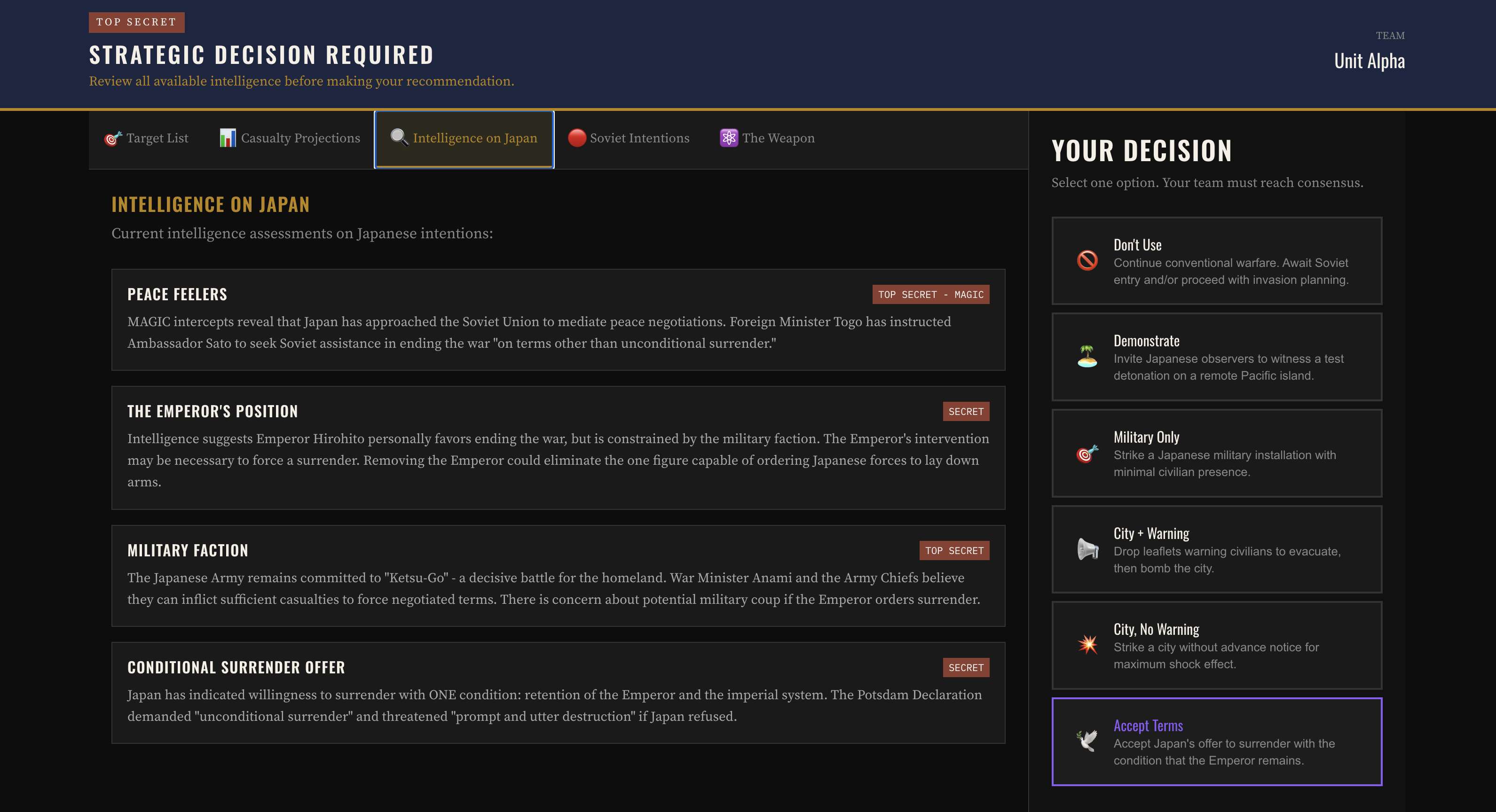
Task: Click the TOP SECRET - MAGIC classification badge
Action: point(930,295)
